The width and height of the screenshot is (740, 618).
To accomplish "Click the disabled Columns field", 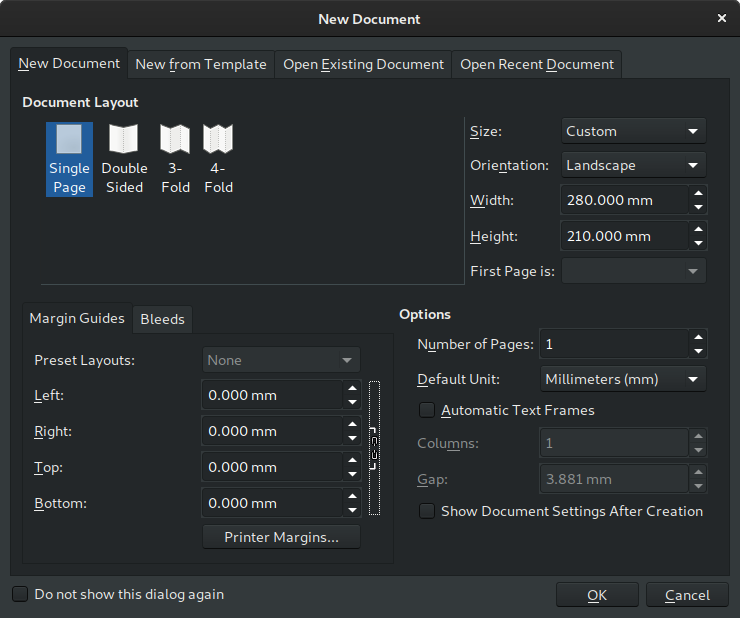I will click(614, 443).
